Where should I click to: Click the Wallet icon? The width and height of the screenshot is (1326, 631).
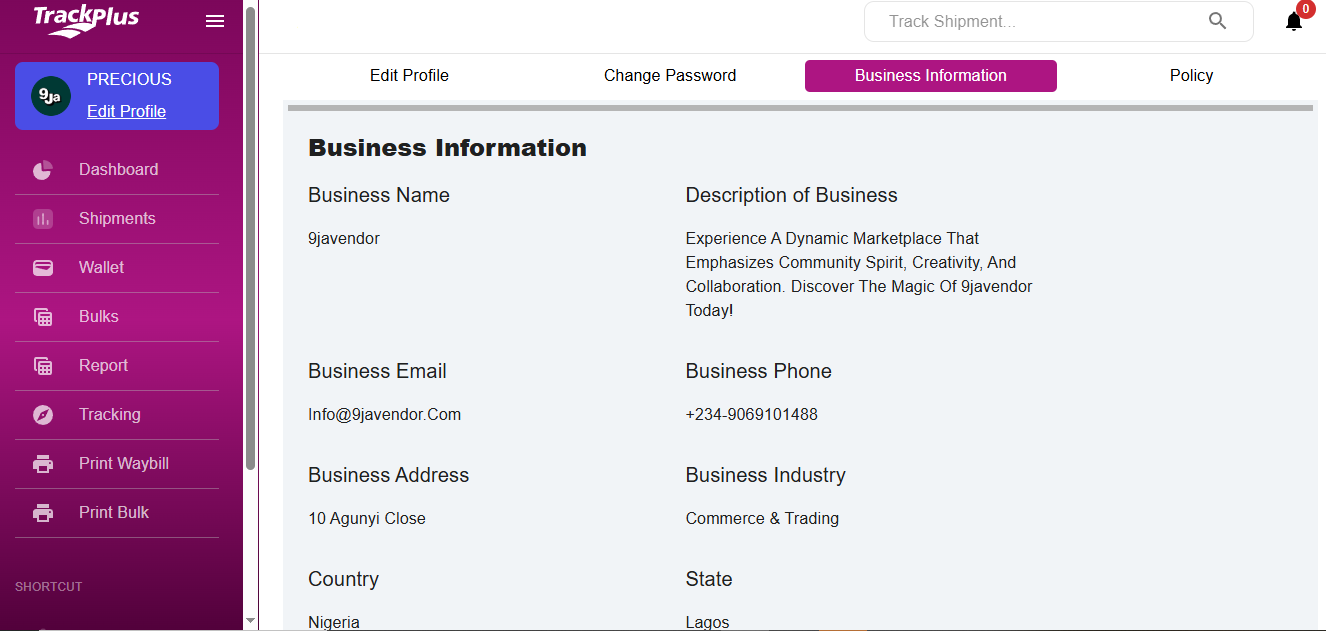point(43,268)
